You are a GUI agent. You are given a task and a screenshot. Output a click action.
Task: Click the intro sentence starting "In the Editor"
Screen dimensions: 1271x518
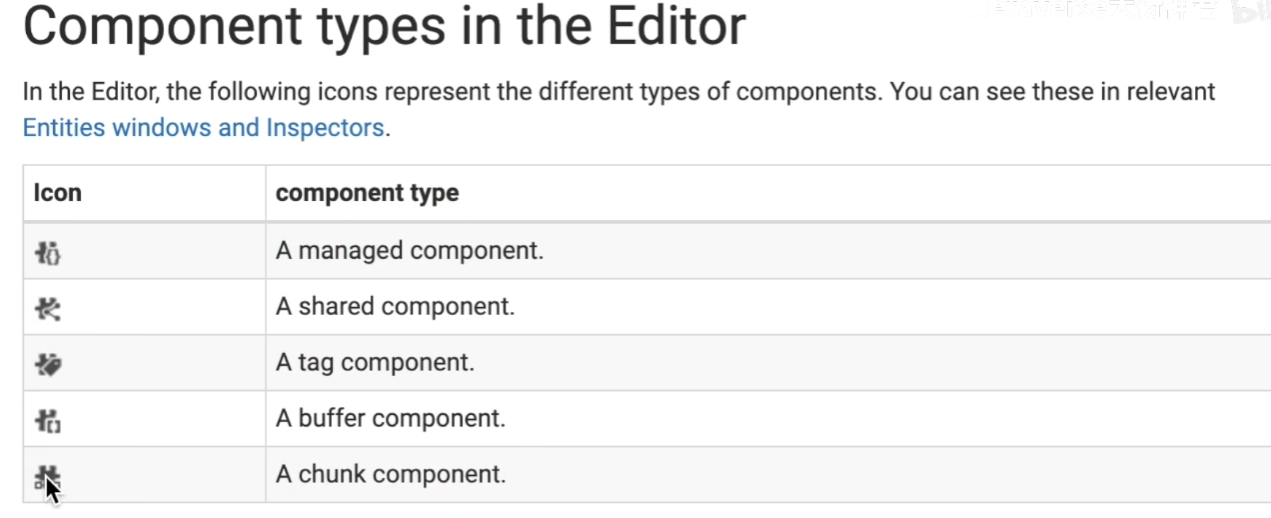450,93
